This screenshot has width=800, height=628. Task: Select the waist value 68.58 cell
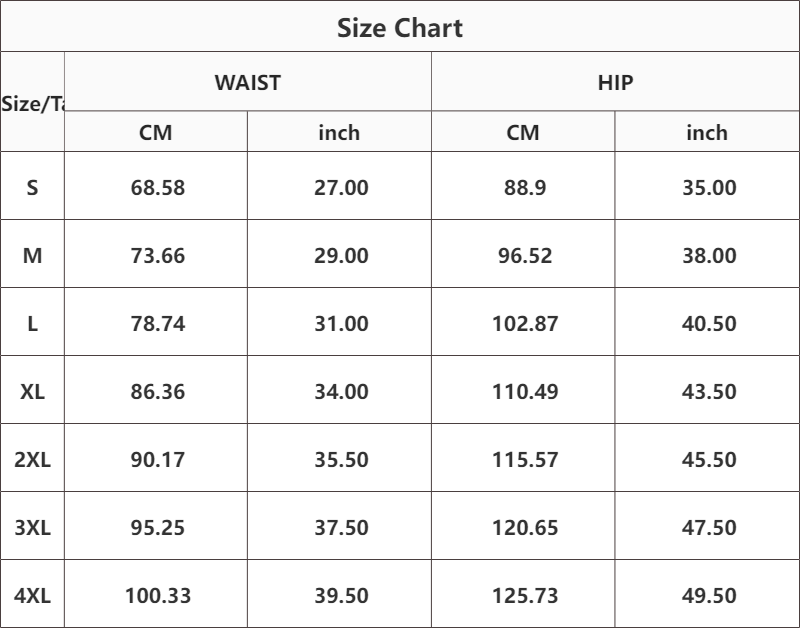[x=156, y=186]
